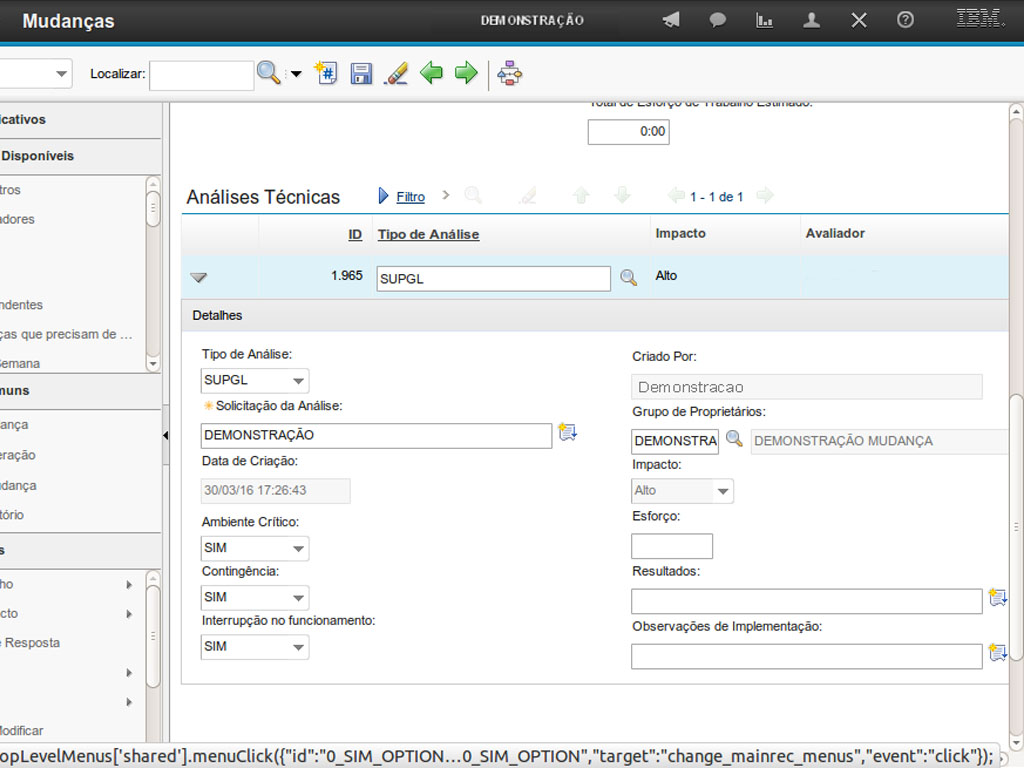Open lookup next to Grupo de Proprietários
1024x768 pixels.
pos(734,438)
